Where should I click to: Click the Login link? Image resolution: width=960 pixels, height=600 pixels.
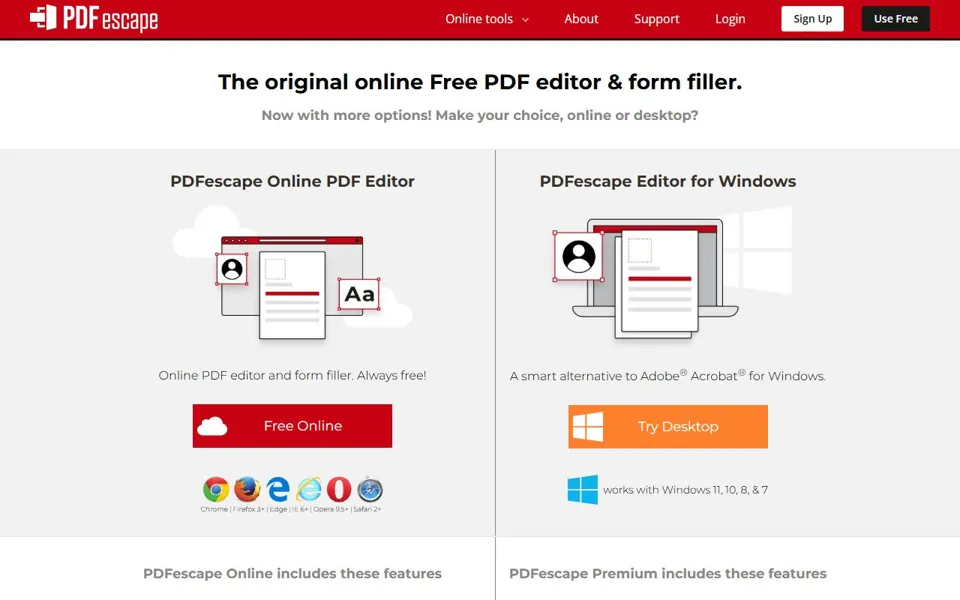coord(730,19)
